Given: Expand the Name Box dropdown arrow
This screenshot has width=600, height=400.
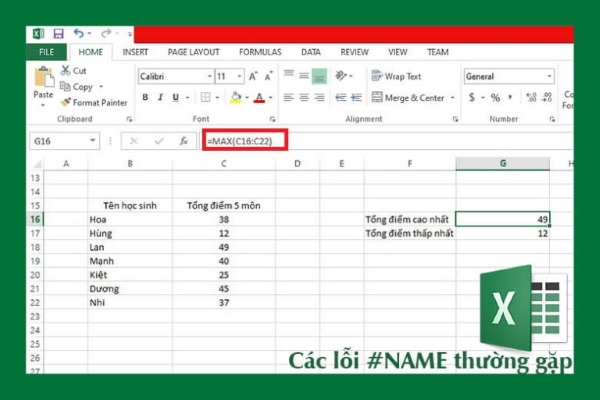Looking at the screenshot, I should pos(94,141).
